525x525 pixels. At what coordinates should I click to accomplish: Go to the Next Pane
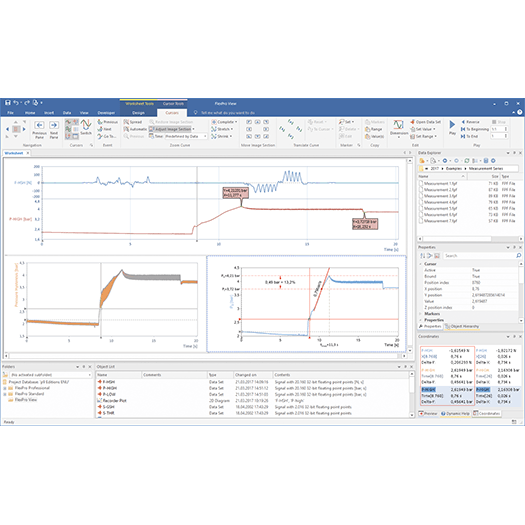point(54,130)
